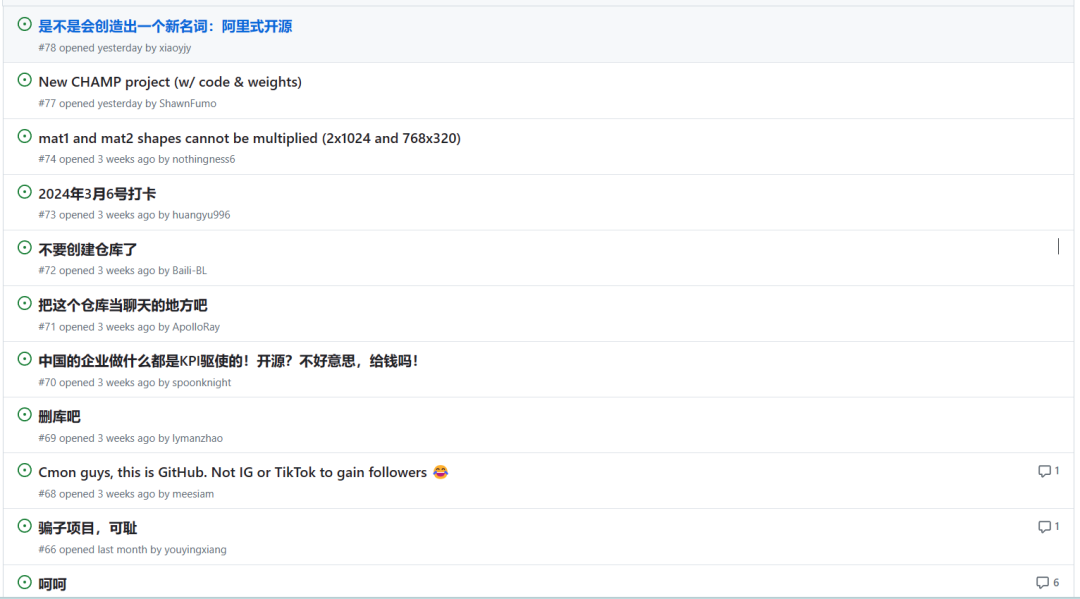Image resolution: width=1080 pixels, height=599 pixels.
Task: Open the 6 comments on 呵呵 issue
Action: (x=1047, y=582)
